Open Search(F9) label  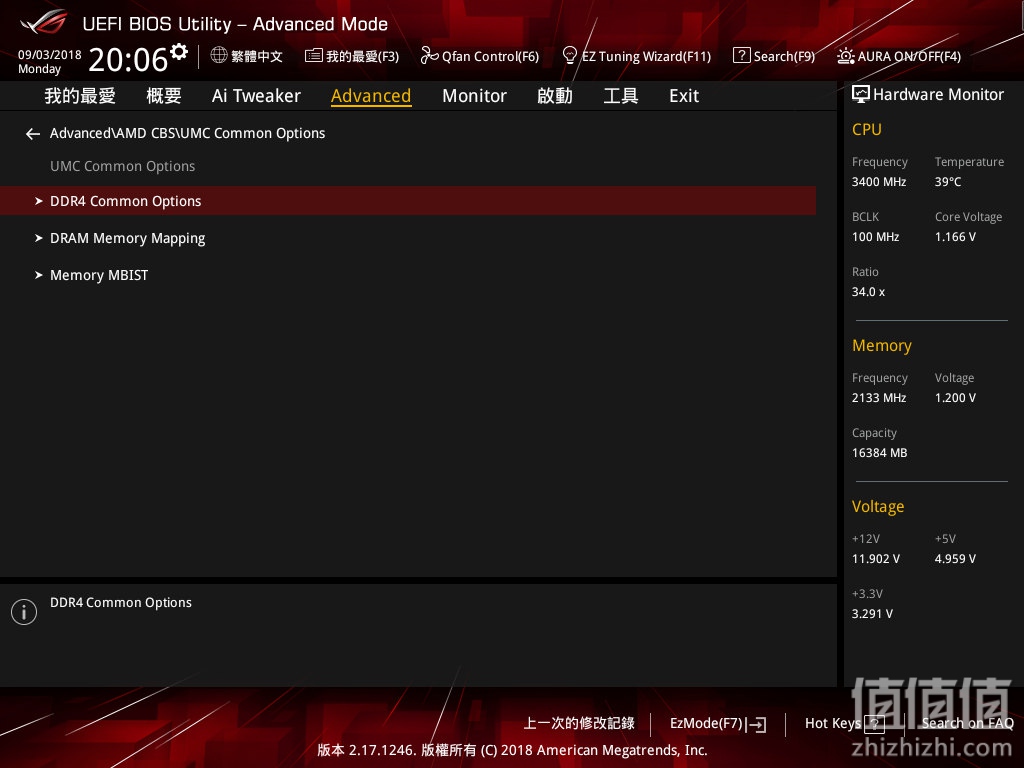click(x=784, y=56)
